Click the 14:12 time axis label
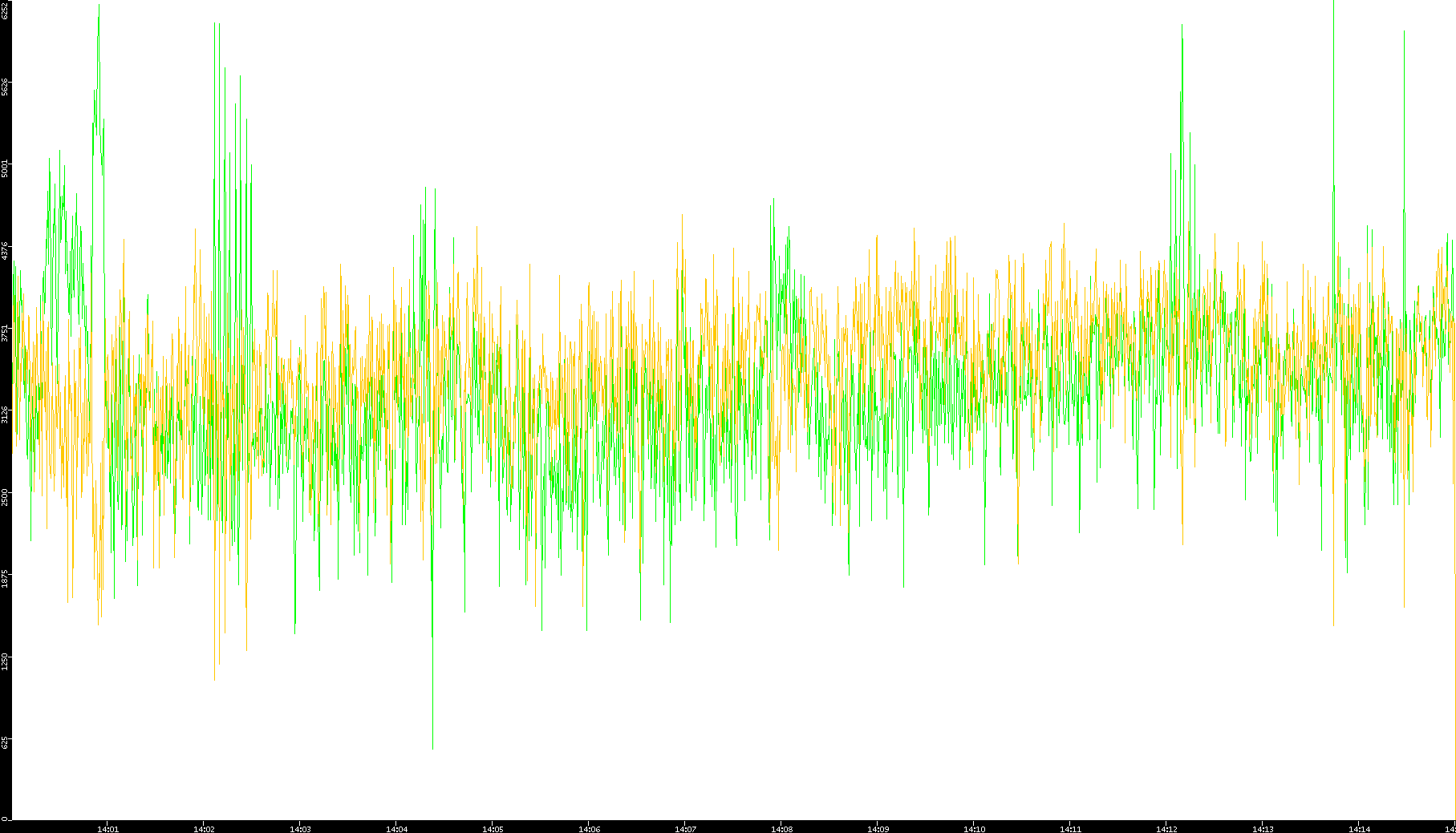 (x=1166, y=829)
